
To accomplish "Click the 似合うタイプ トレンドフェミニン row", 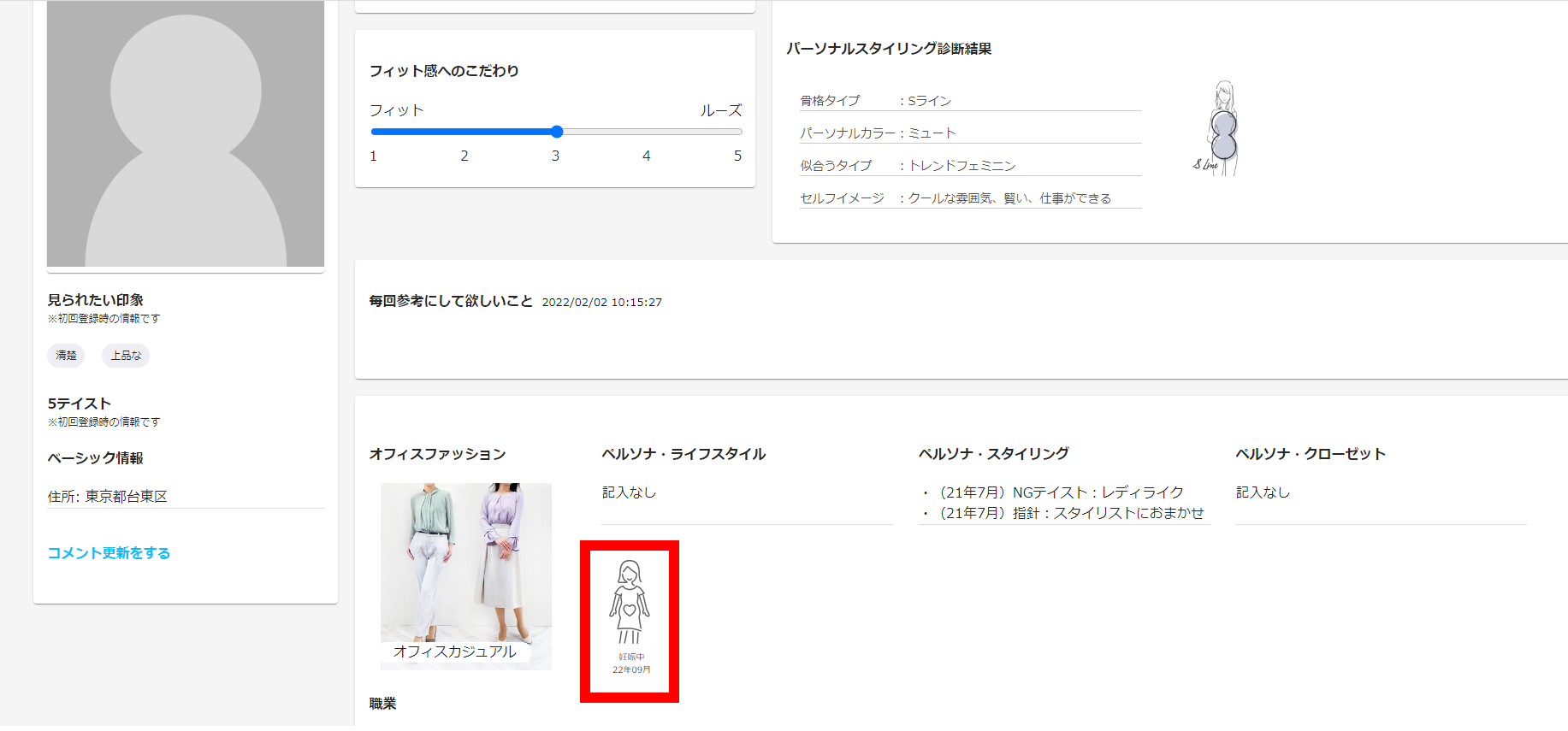I will click(x=969, y=166).
